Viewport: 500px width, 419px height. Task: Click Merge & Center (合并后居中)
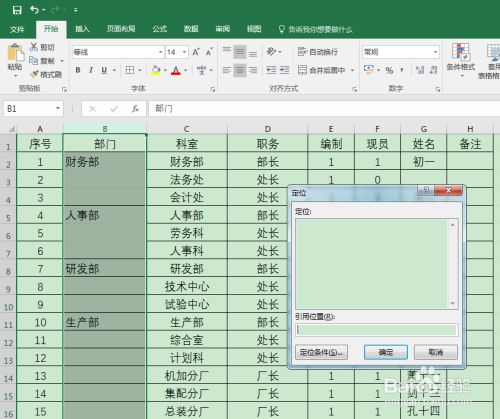[322, 70]
